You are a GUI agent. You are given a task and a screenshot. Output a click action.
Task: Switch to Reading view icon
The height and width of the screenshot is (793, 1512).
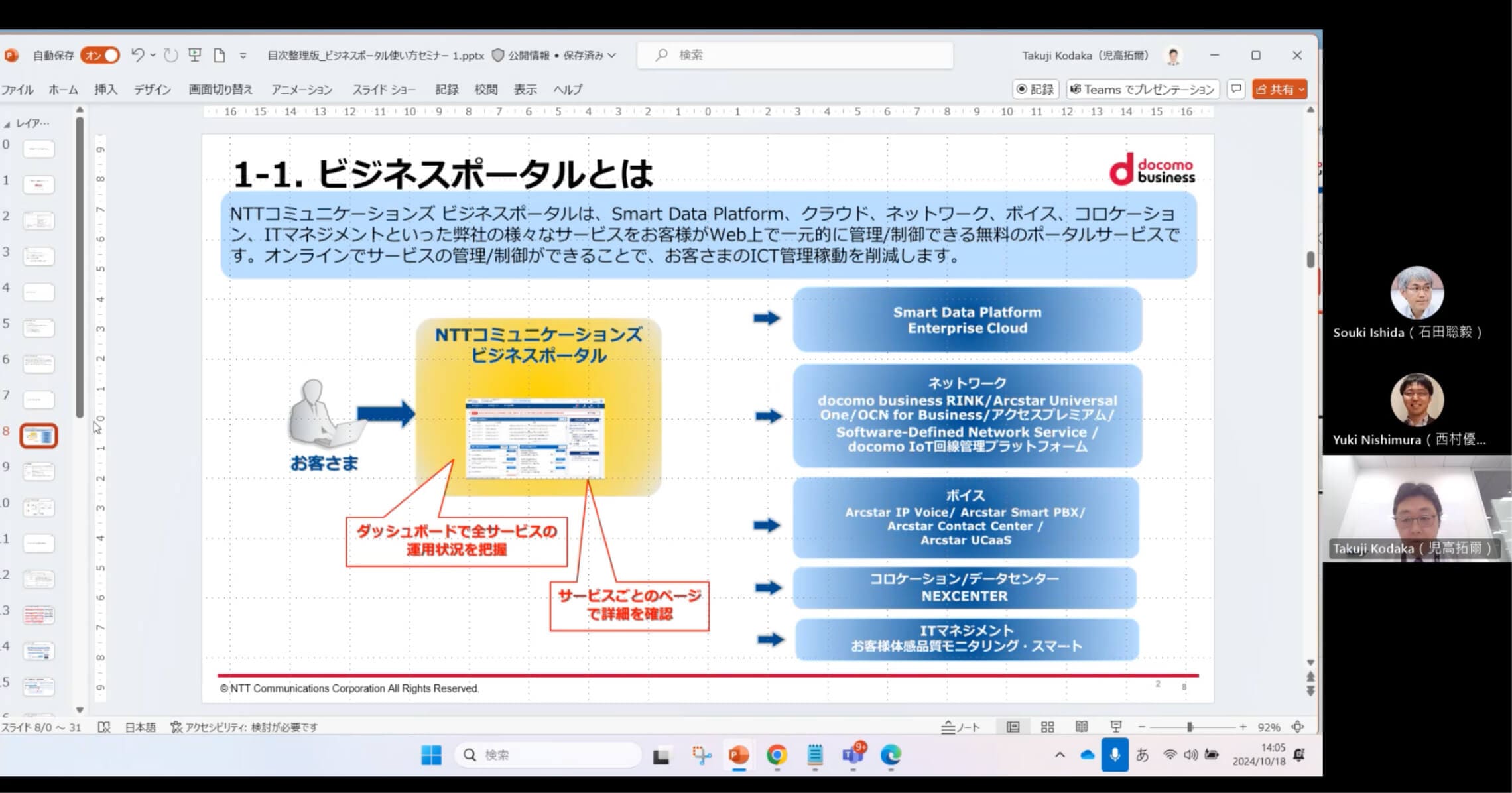pos(1082,727)
